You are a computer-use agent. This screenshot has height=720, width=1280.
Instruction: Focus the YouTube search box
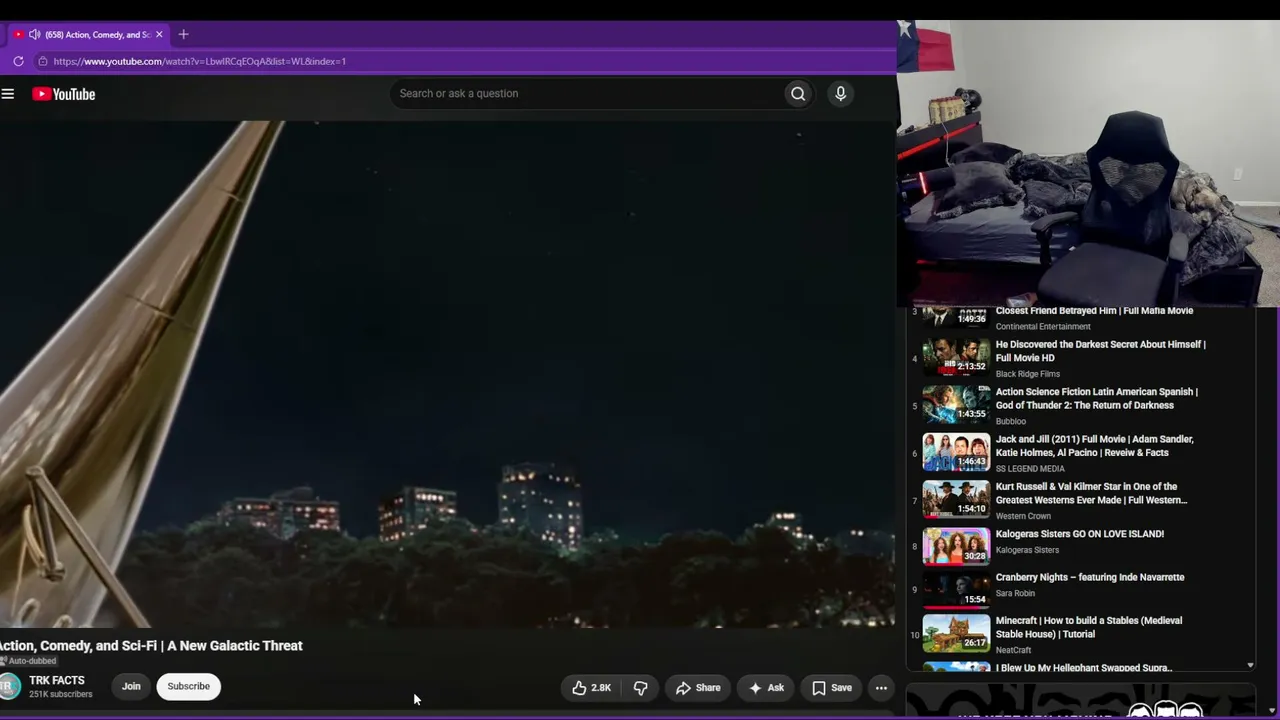(588, 94)
